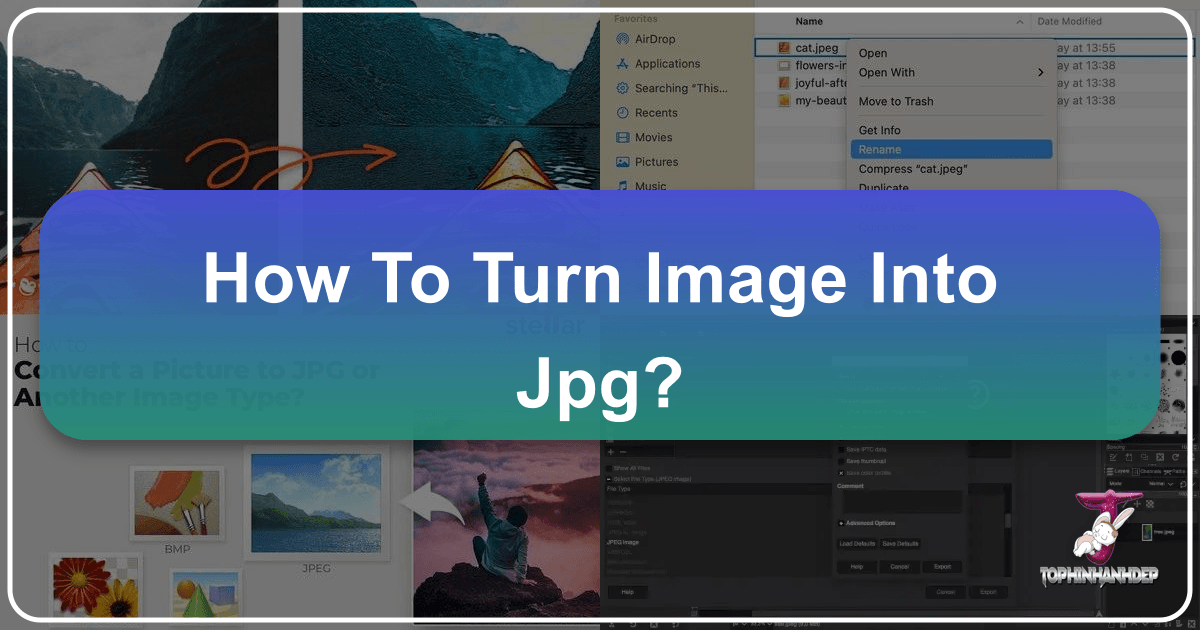Uncheck the Save color profile checkbox
The height and width of the screenshot is (630, 1200).
(841, 473)
